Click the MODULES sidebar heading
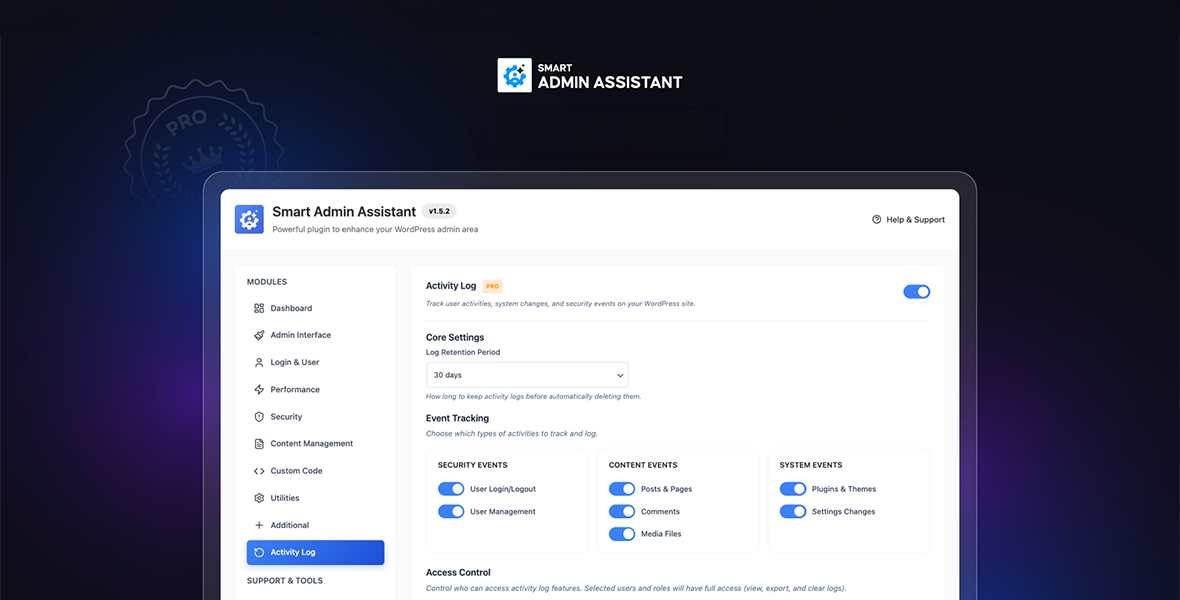 click(x=266, y=282)
